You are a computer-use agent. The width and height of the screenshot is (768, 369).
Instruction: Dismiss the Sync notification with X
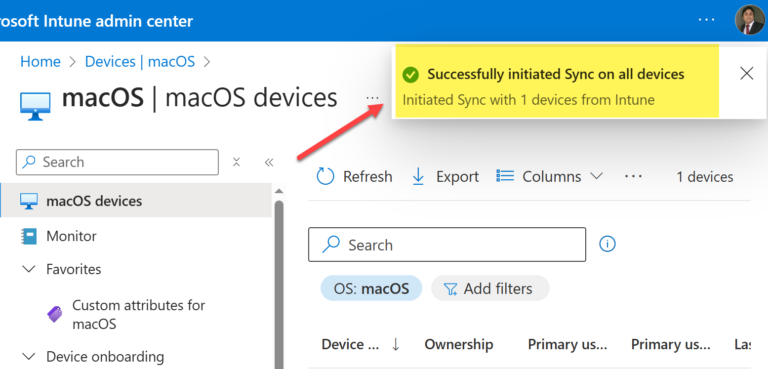(x=746, y=74)
